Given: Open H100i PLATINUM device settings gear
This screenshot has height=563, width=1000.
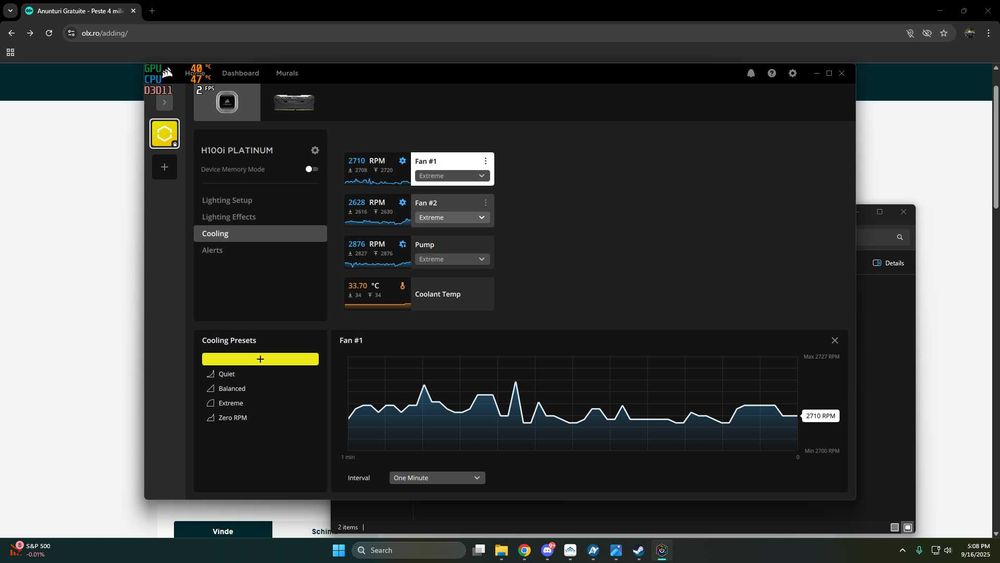Looking at the screenshot, I should point(314,150).
